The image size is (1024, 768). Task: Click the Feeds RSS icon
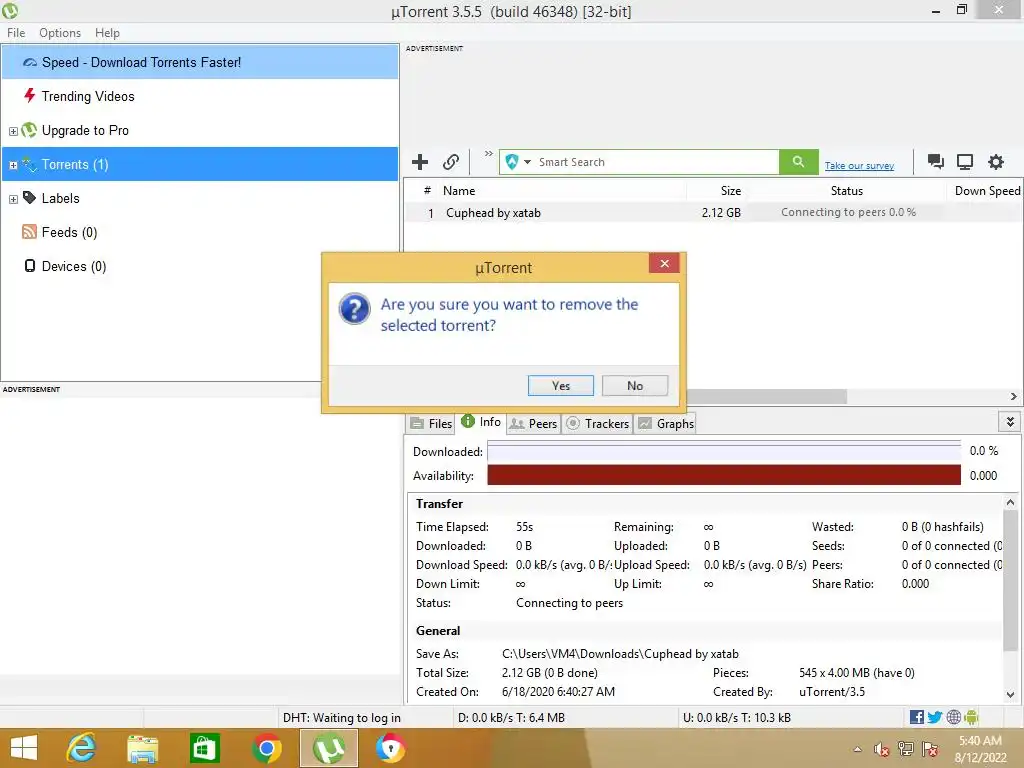(x=29, y=232)
